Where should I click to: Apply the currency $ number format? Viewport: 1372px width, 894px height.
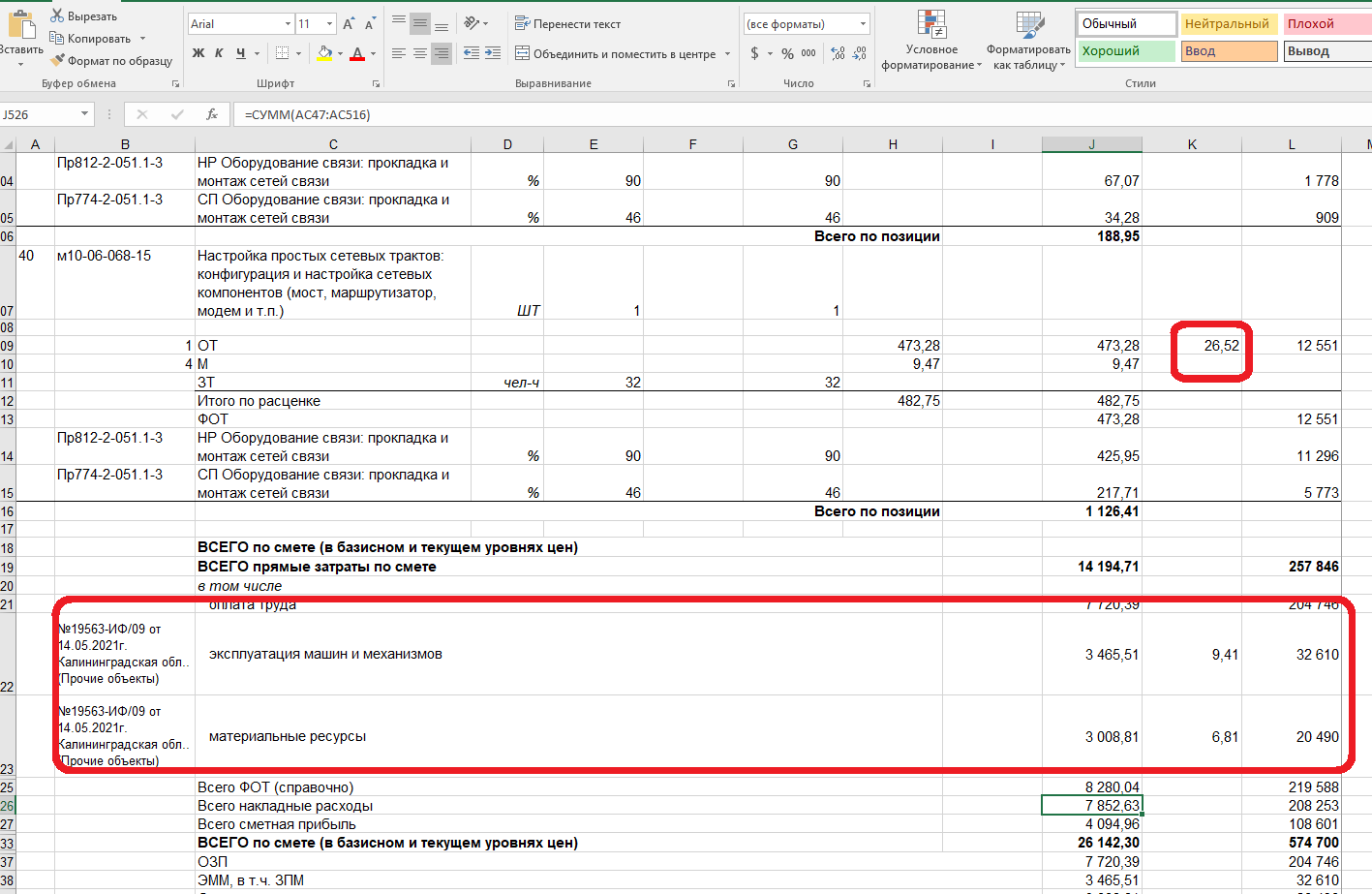[754, 53]
